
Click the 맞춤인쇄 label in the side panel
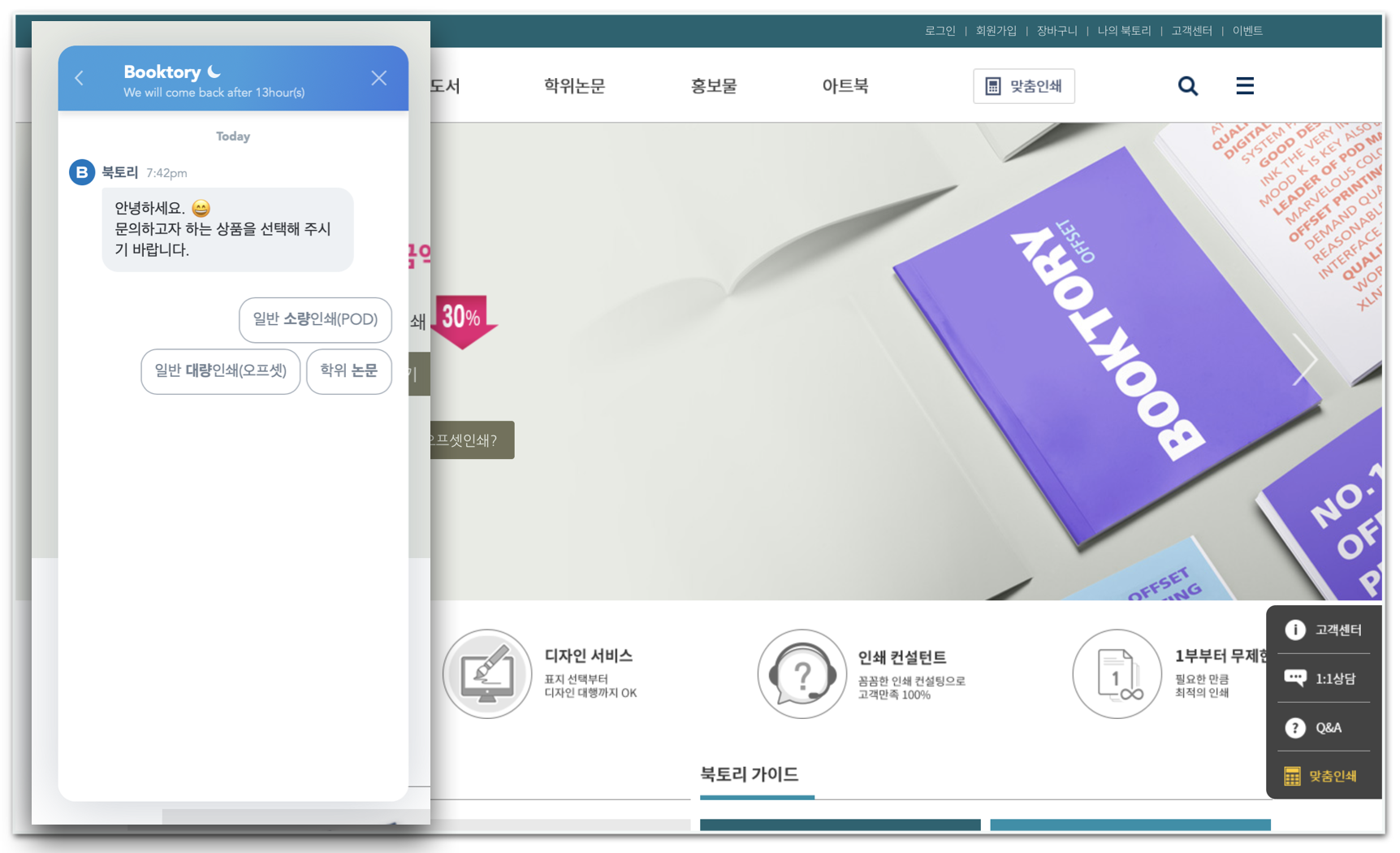1333,776
